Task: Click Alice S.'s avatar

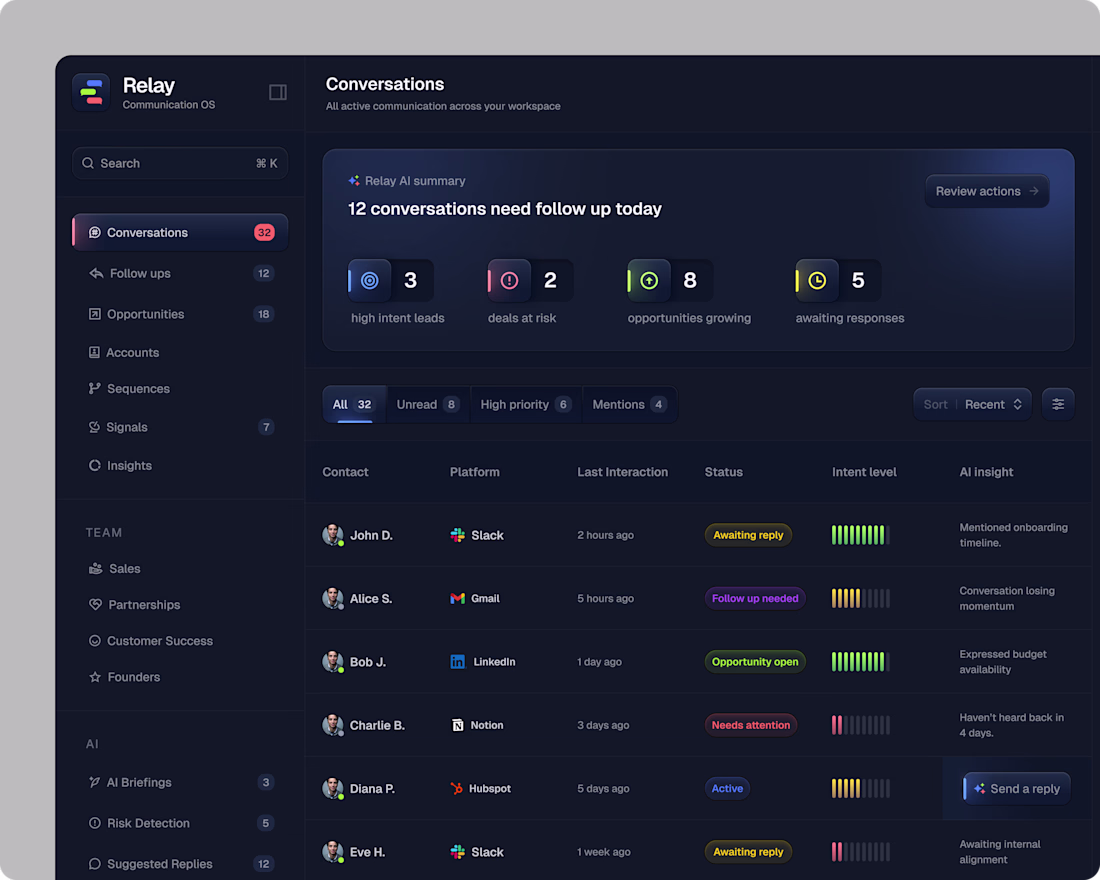Action: pyautogui.click(x=333, y=598)
